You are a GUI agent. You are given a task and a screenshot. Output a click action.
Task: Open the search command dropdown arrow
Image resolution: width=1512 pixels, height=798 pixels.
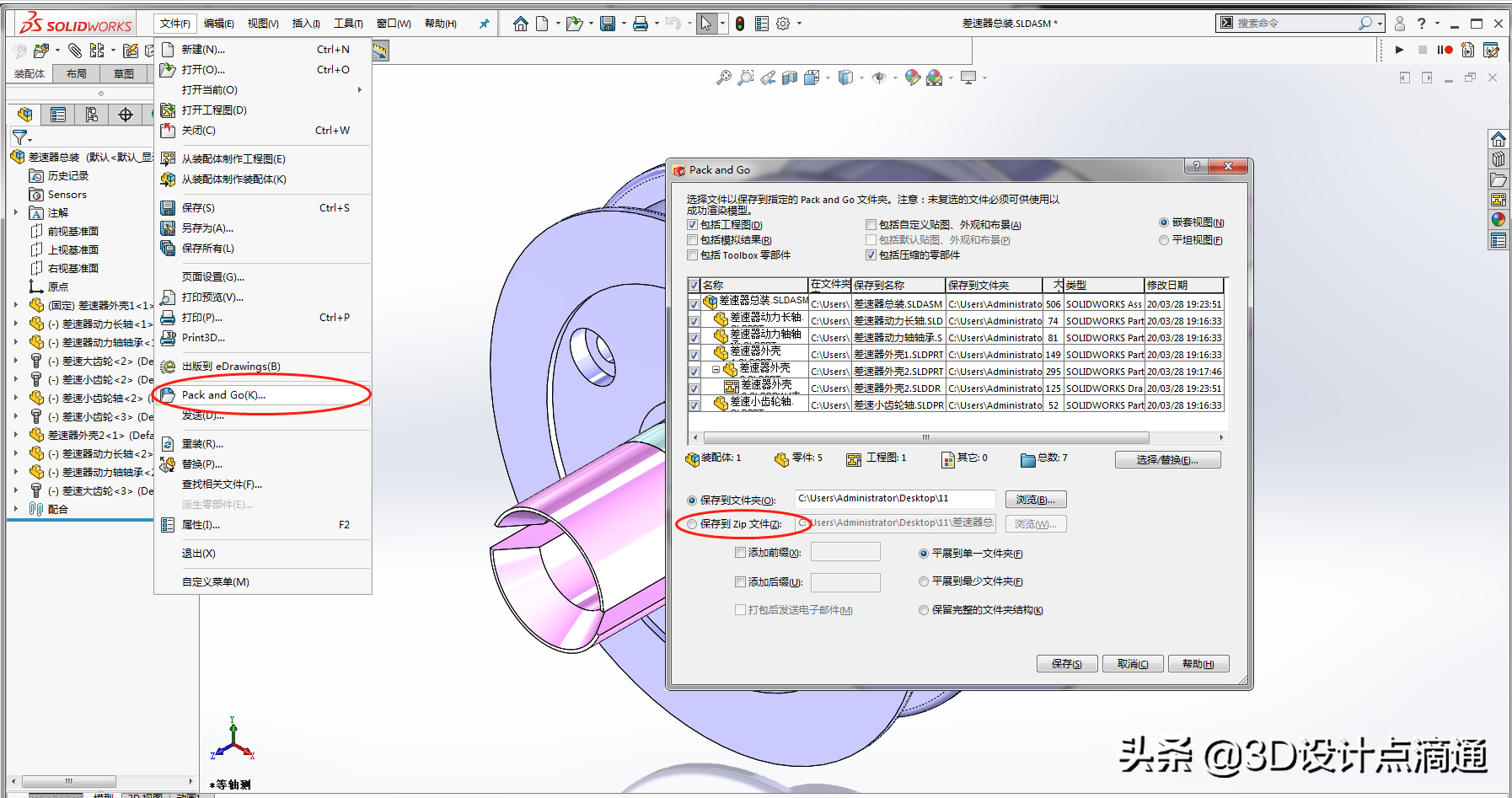(x=1380, y=24)
